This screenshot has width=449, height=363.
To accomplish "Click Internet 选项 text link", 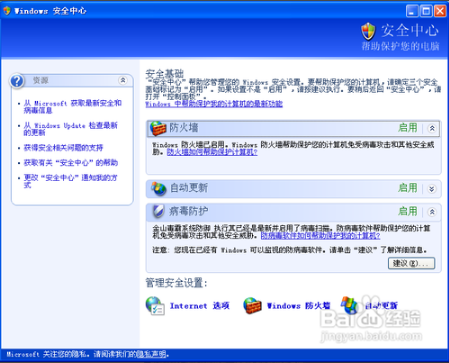I will click(200, 306).
